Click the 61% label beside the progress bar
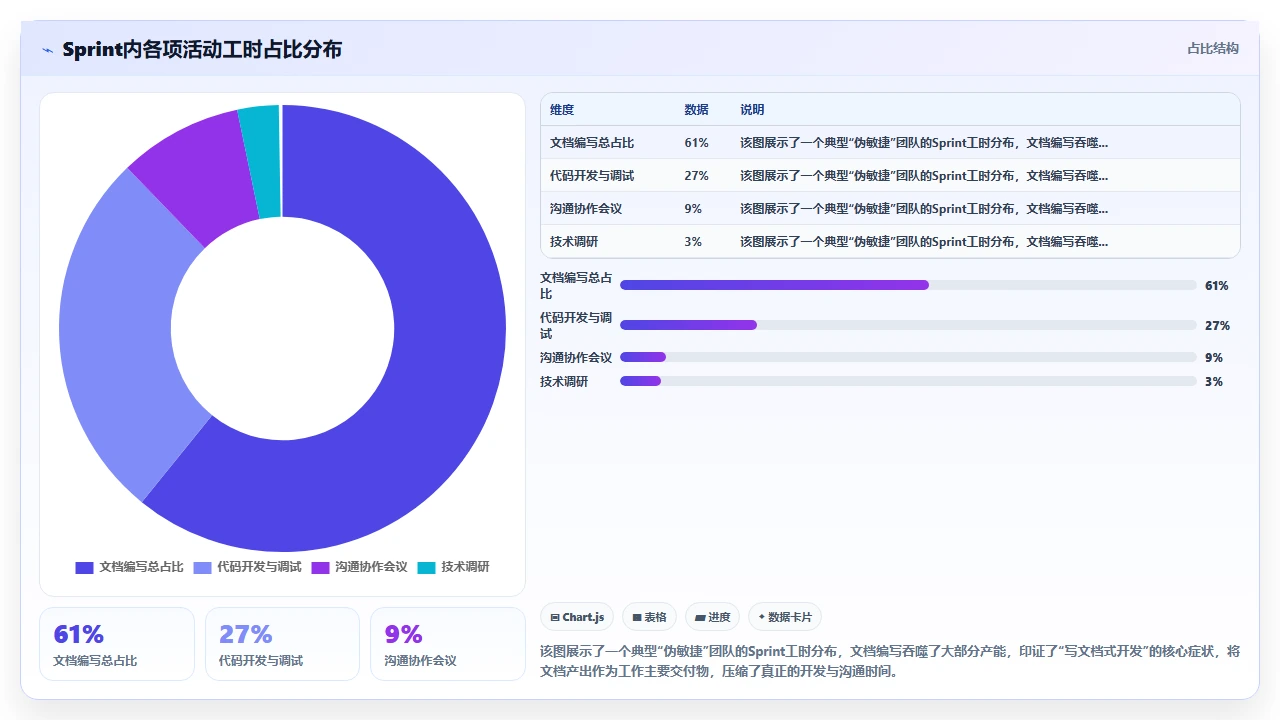 pos(1217,286)
